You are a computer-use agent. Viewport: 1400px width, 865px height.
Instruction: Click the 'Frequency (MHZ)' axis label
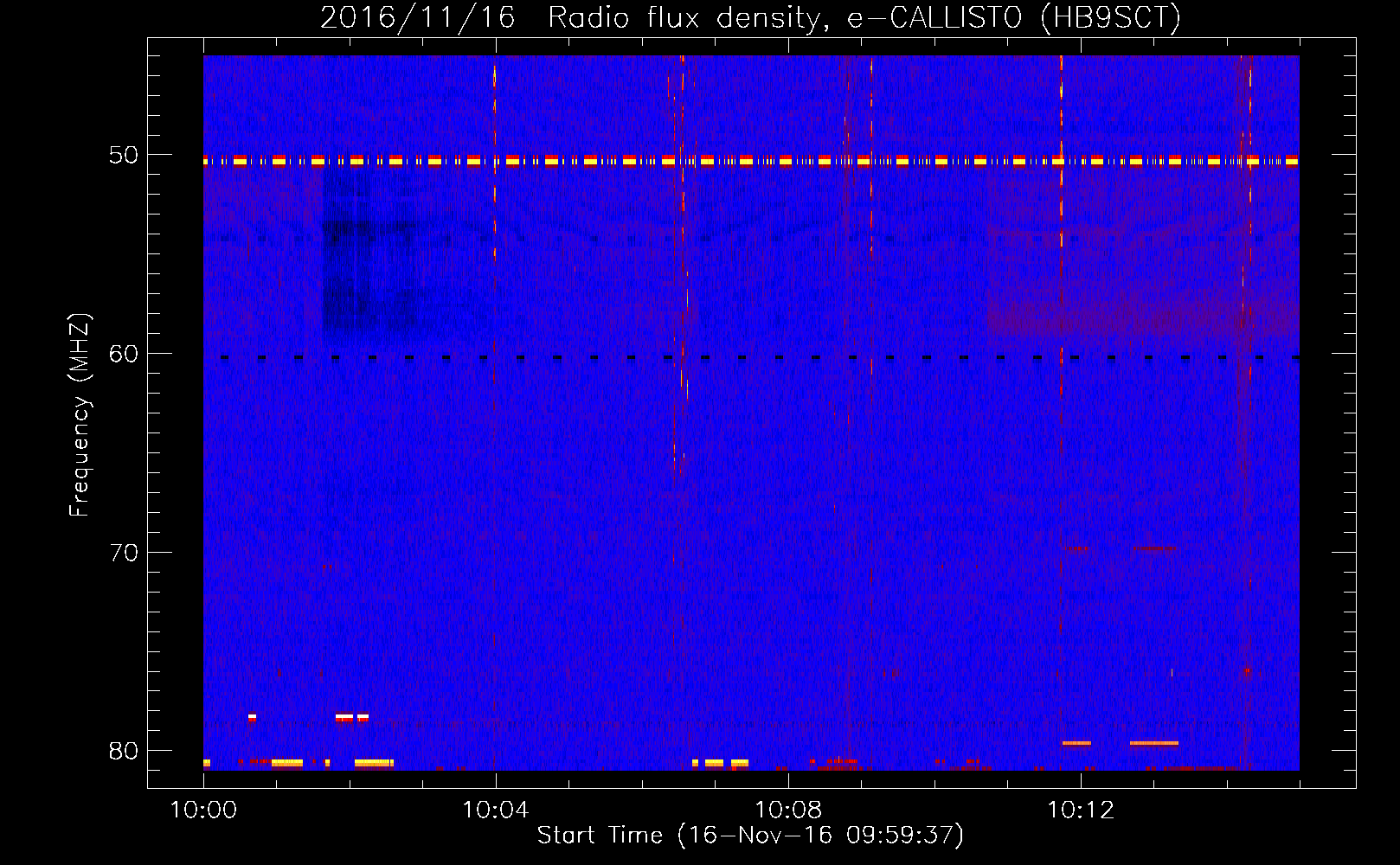point(80,415)
